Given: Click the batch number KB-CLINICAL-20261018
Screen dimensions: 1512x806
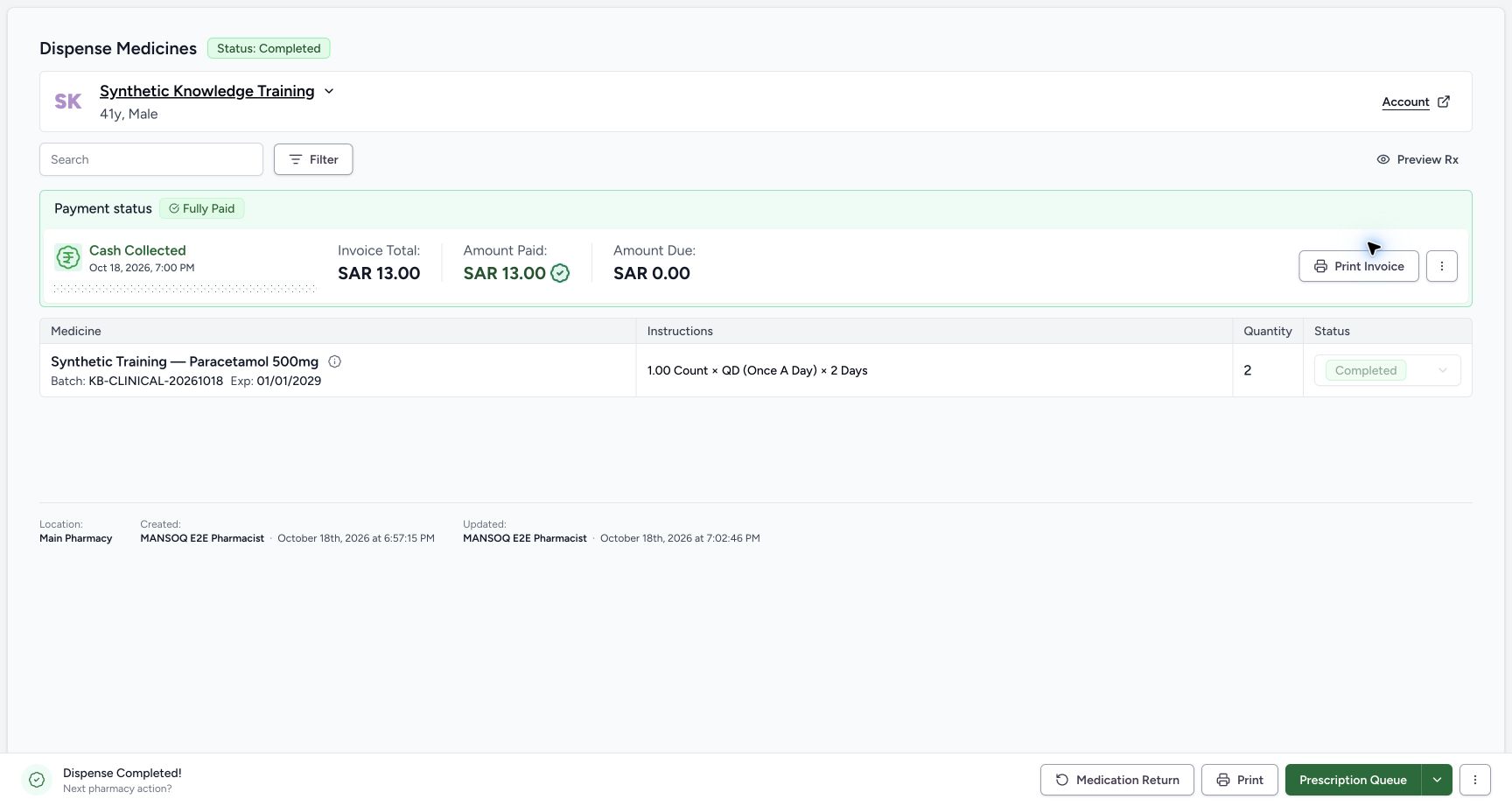Looking at the screenshot, I should click(156, 381).
